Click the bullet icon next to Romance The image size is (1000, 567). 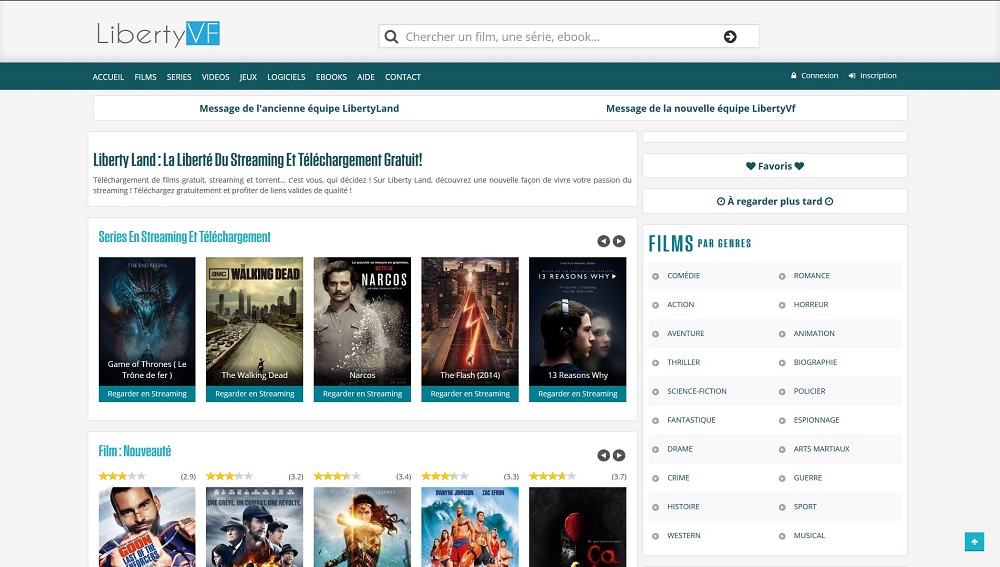pyautogui.click(x=782, y=276)
